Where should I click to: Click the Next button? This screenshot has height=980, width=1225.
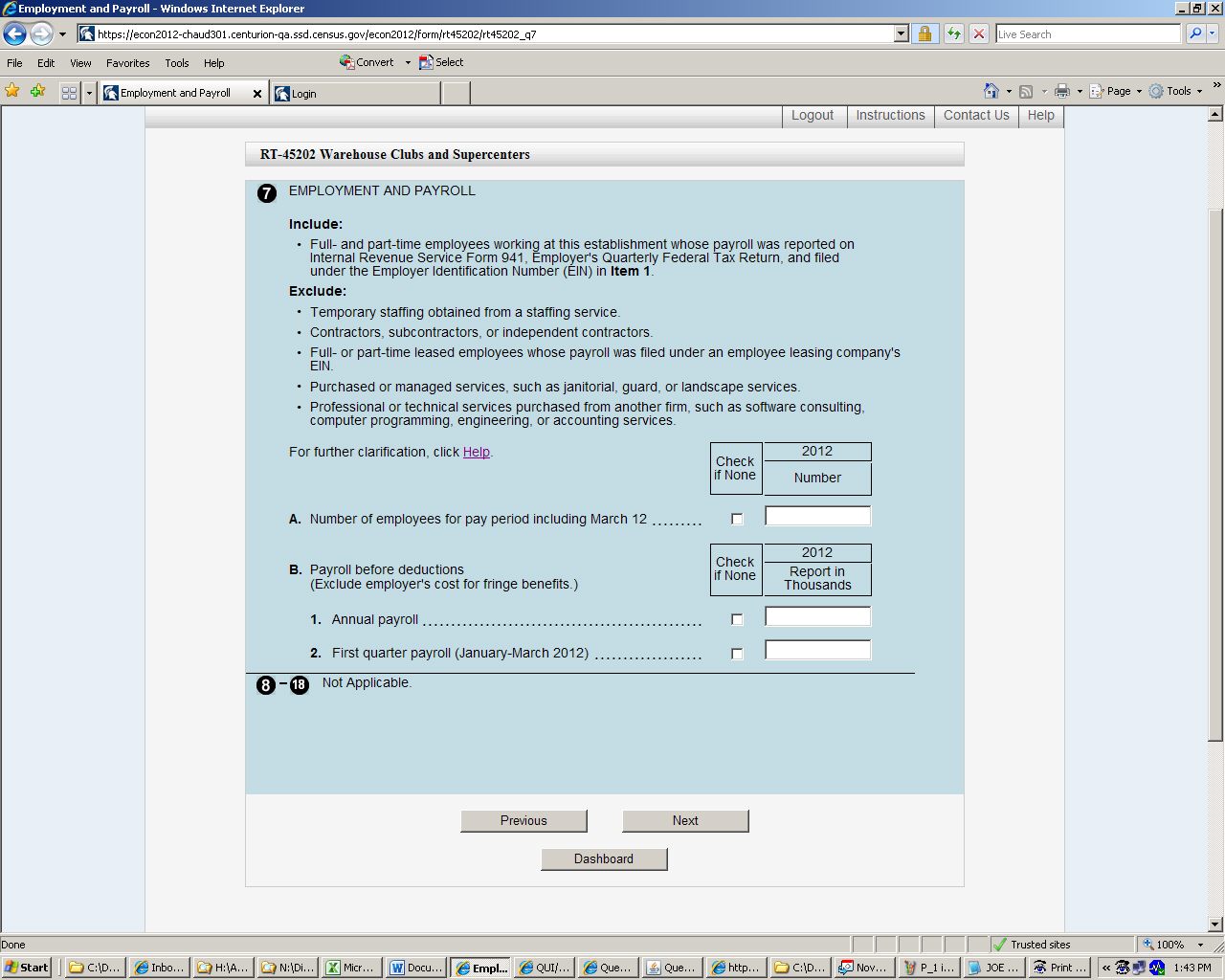pyautogui.click(x=685, y=821)
